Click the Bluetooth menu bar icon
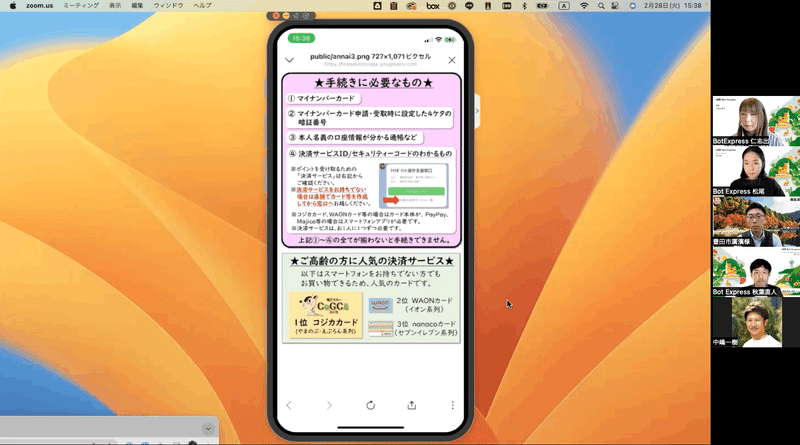 pyautogui.click(x=524, y=6)
